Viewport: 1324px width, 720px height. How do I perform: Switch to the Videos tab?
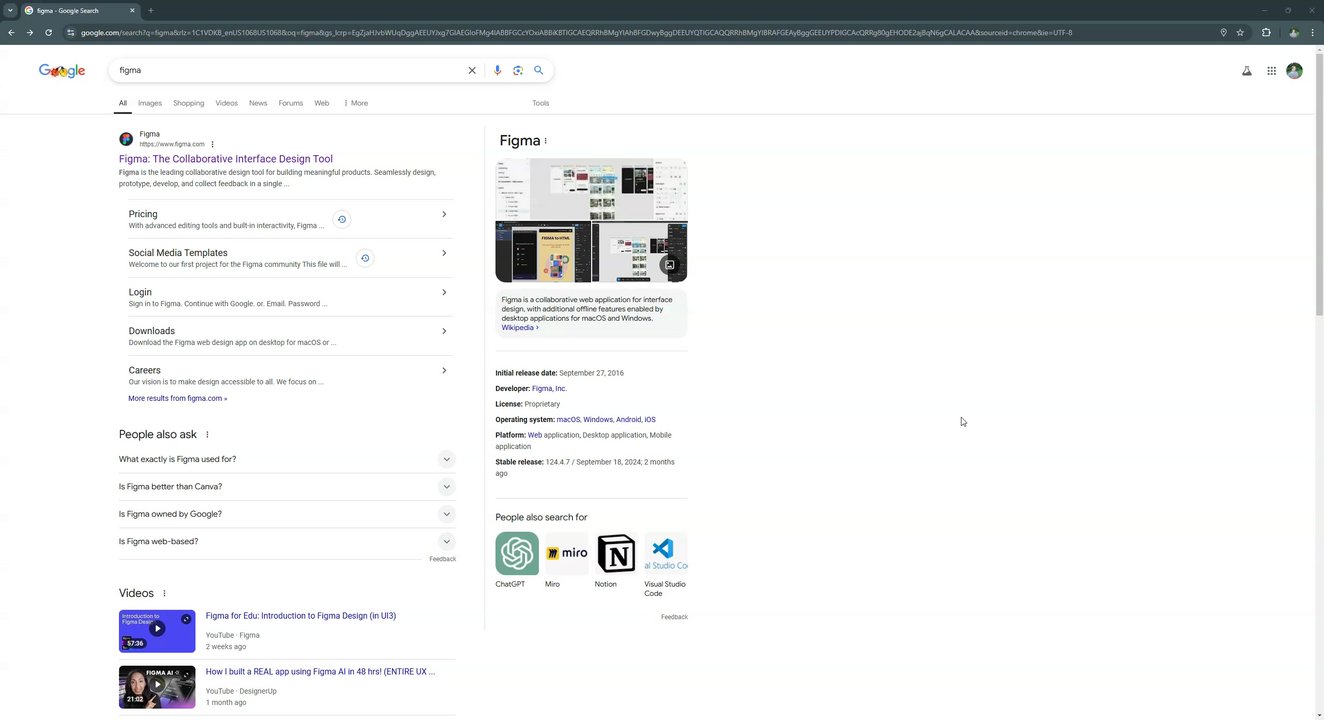click(227, 103)
